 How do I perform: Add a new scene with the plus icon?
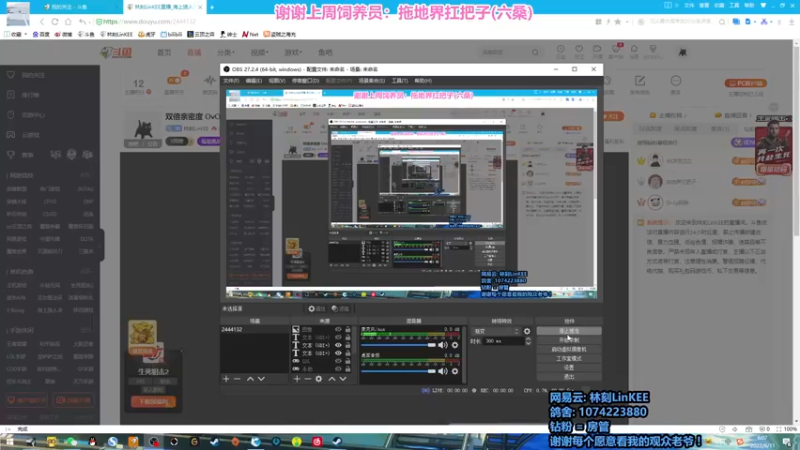pyautogui.click(x=226, y=379)
